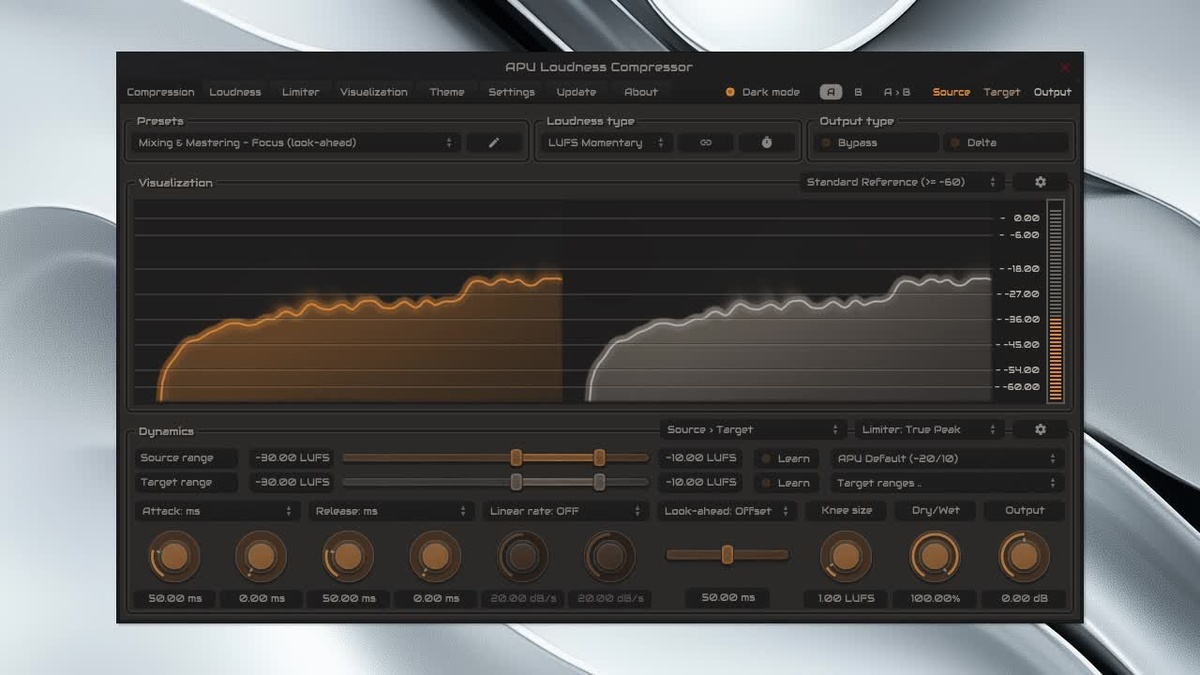Viewport: 1200px width, 675px height.
Task: Click the stopwatch timer icon
Action: click(x=766, y=143)
